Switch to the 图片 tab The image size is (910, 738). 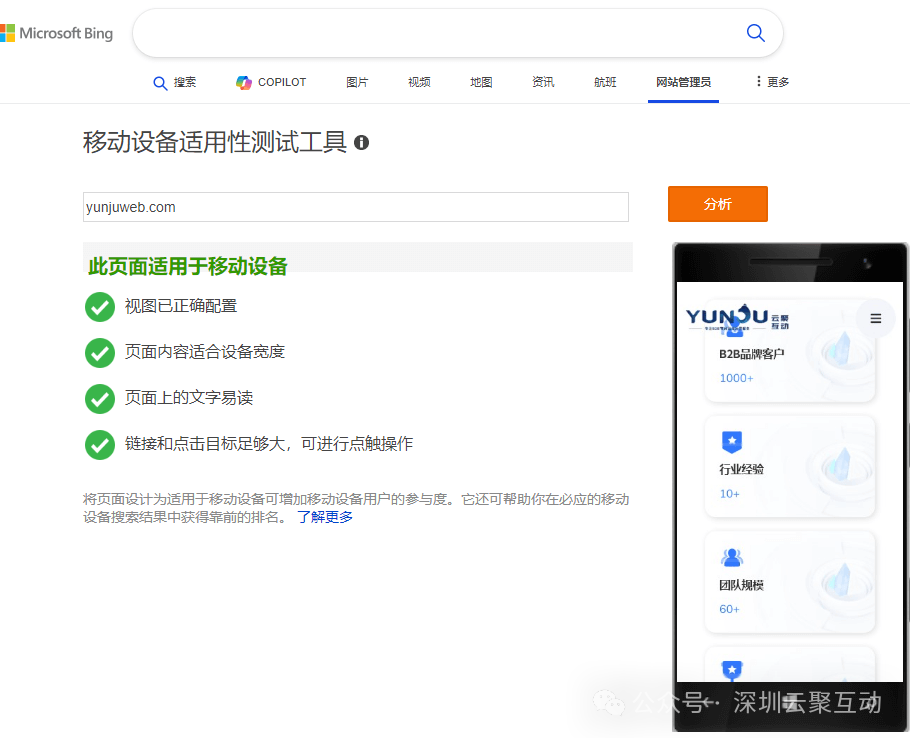point(357,82)
